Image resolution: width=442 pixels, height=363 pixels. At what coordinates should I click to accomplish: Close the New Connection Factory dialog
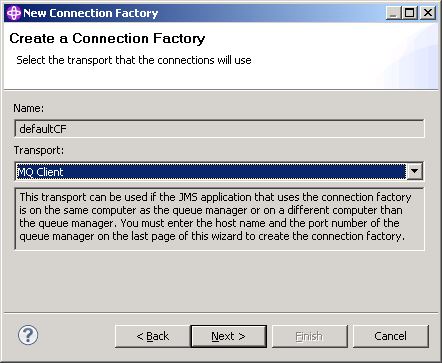coord(428,13)
